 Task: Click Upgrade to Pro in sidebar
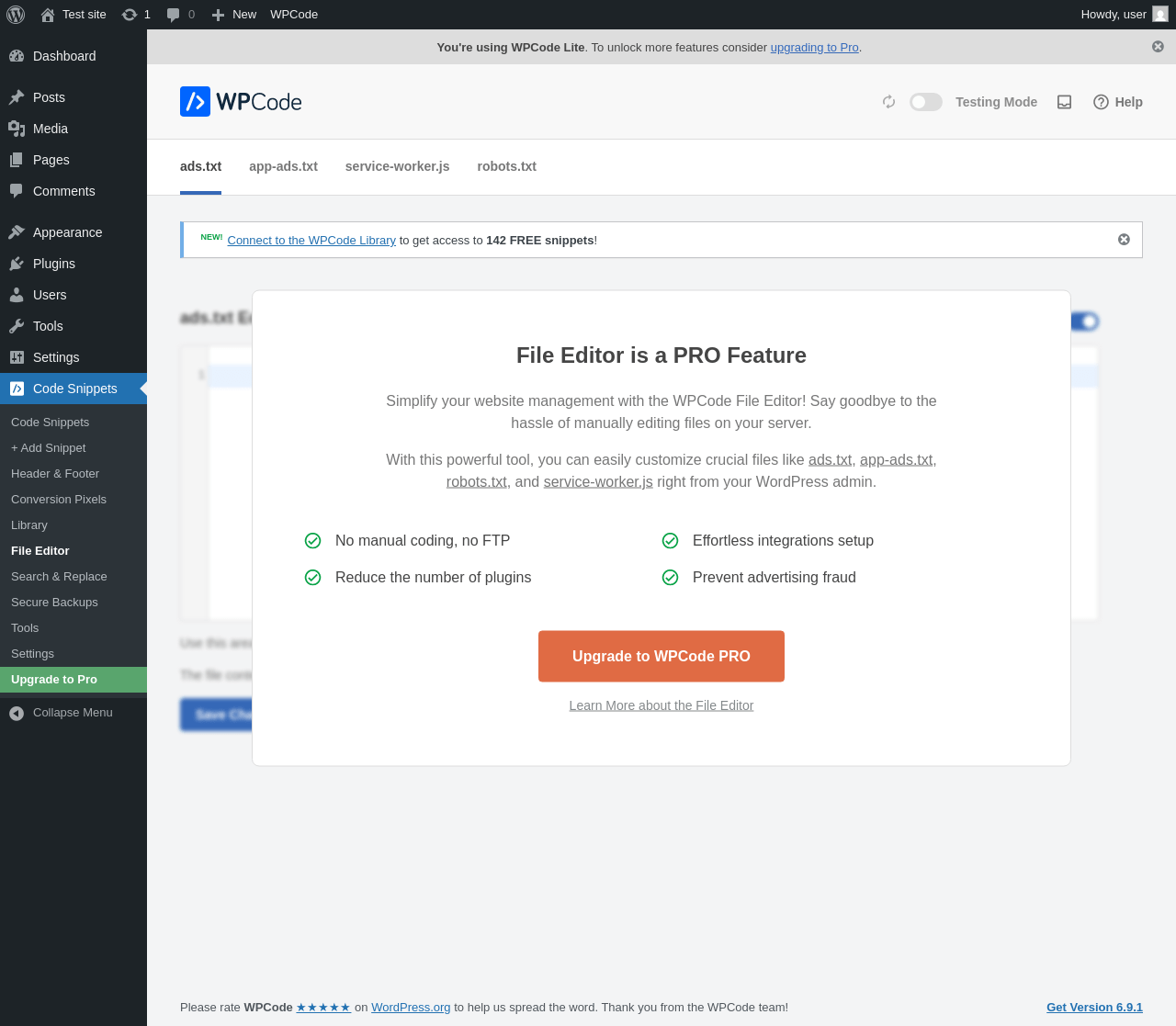(73, 680)
